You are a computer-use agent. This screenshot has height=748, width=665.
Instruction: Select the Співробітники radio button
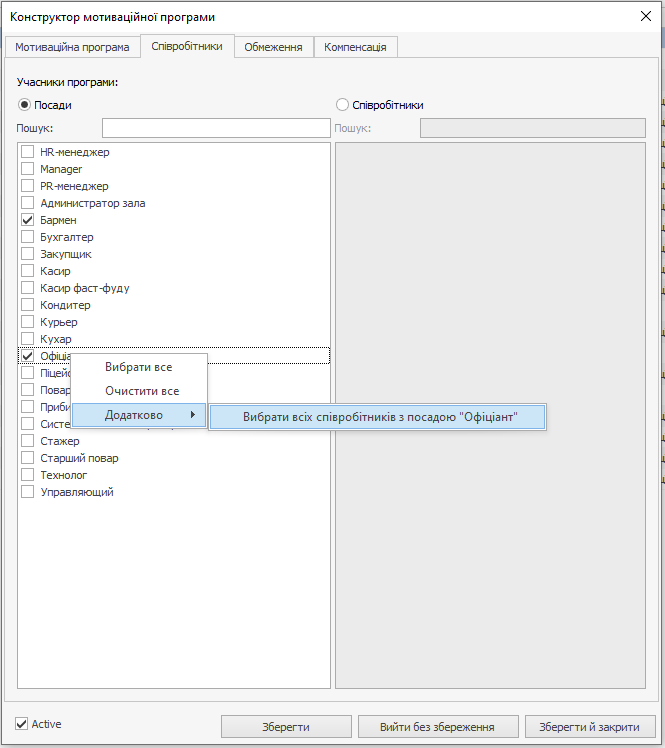[x=343, y=105]
